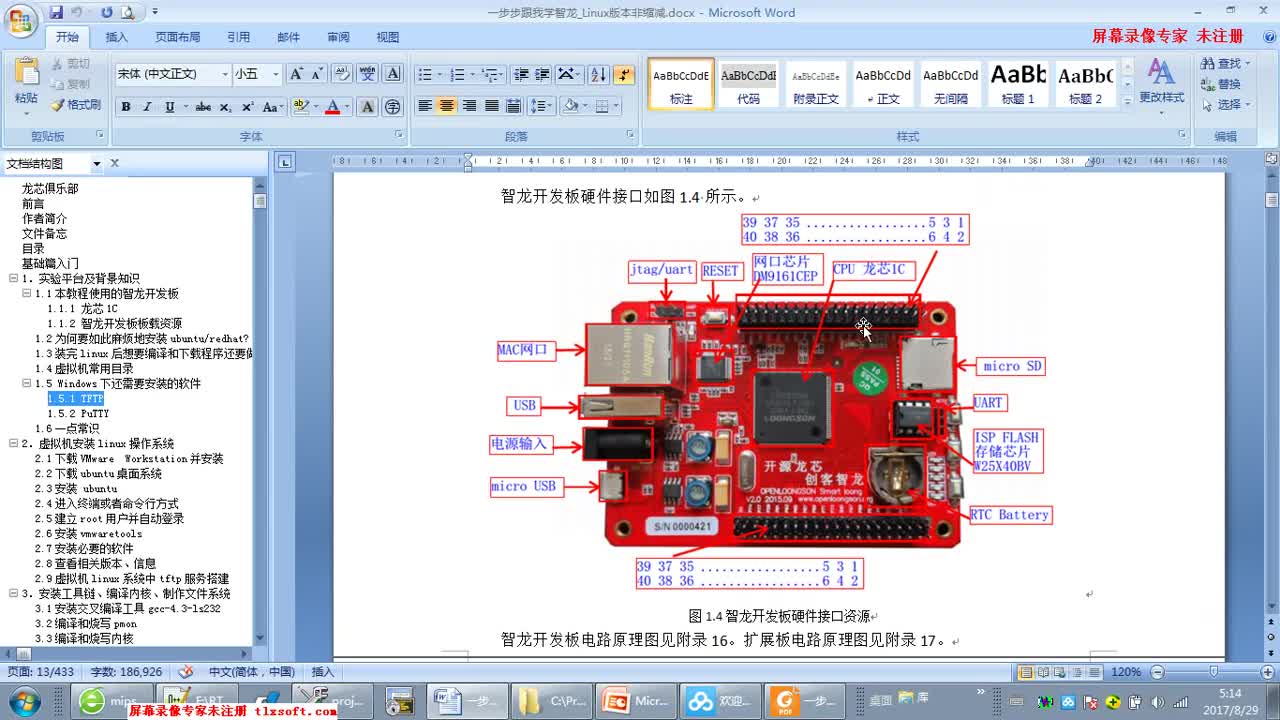Click the Clear Formatting eraser icon
Image resolution: width=1280 pixels, height=720 pixels.
pos(342,74)
